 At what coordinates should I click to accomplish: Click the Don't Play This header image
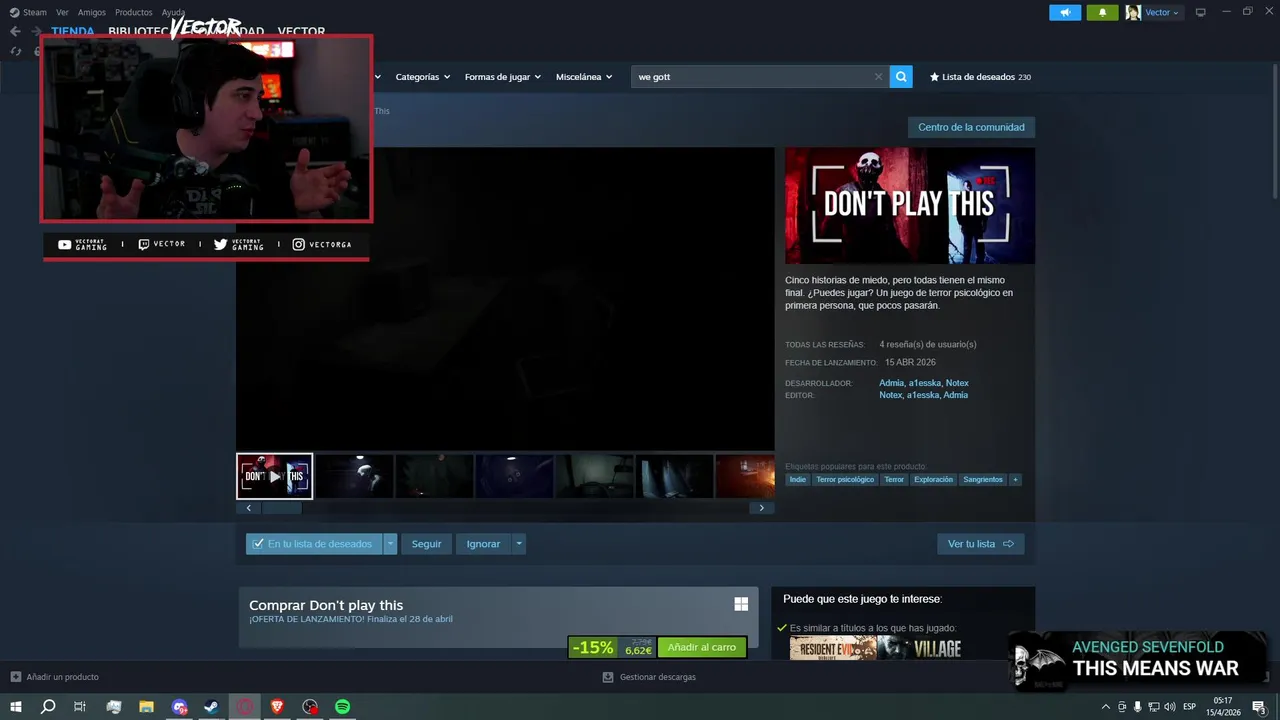[x=910, y=206]
